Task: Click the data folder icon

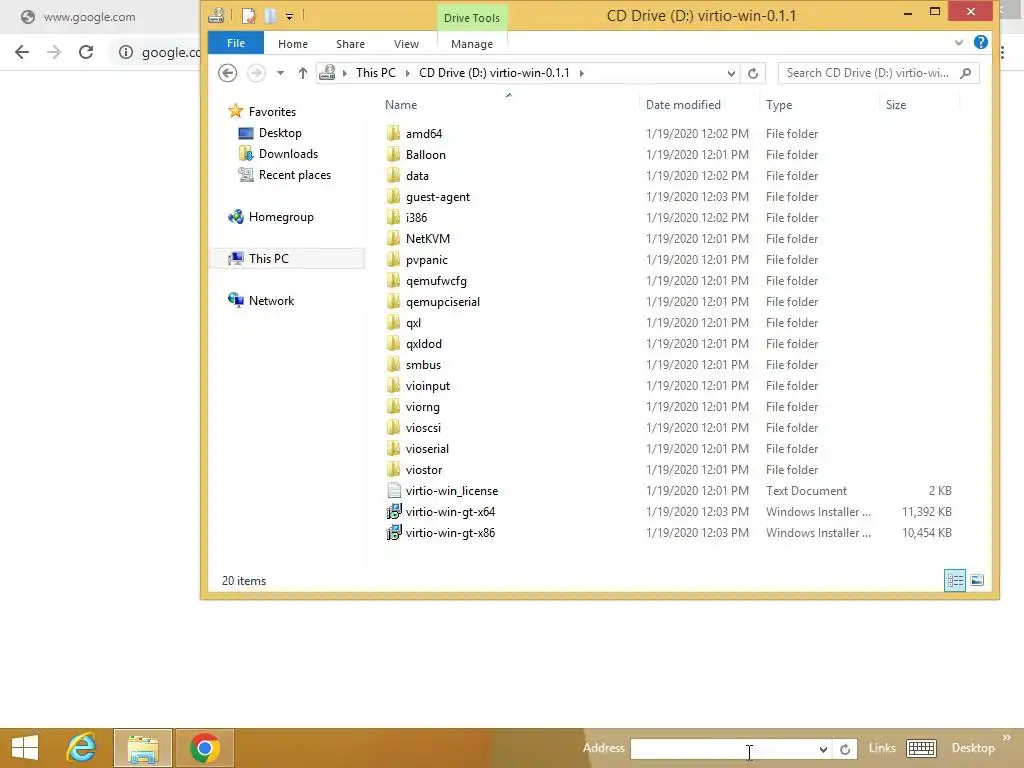Action: [x=393, y=175]
